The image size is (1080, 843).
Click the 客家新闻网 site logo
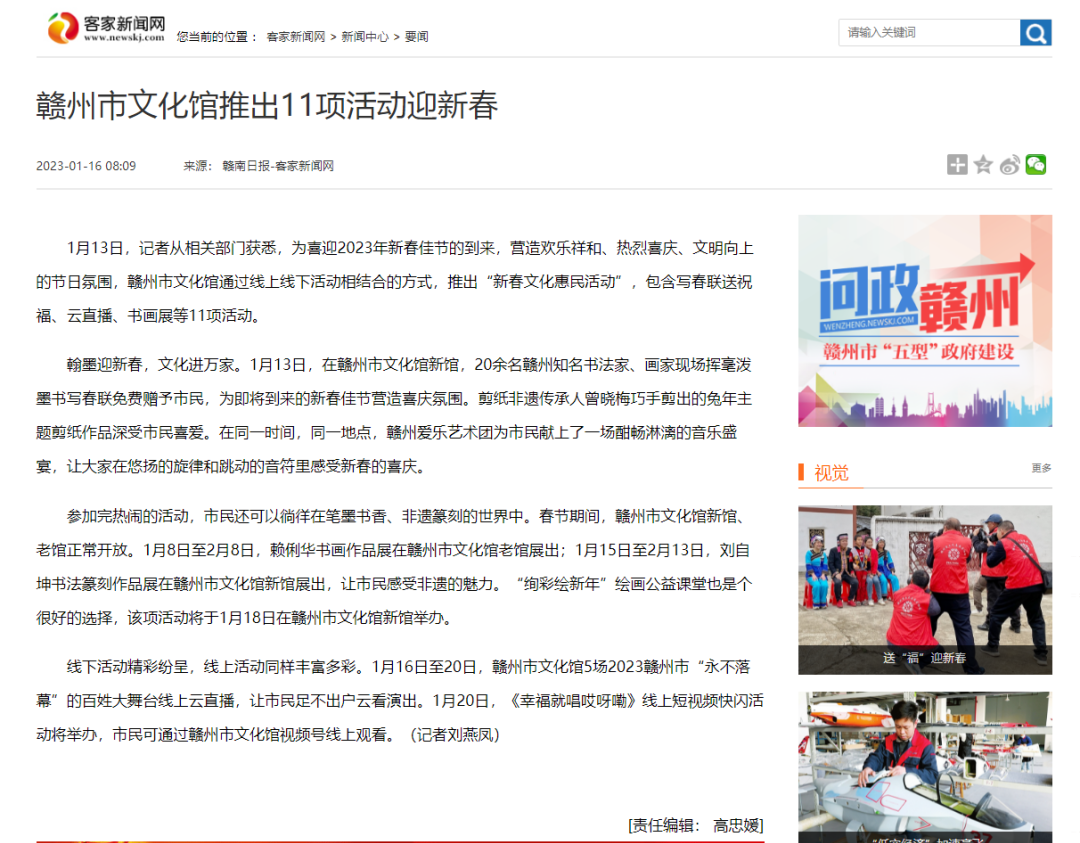107,28
